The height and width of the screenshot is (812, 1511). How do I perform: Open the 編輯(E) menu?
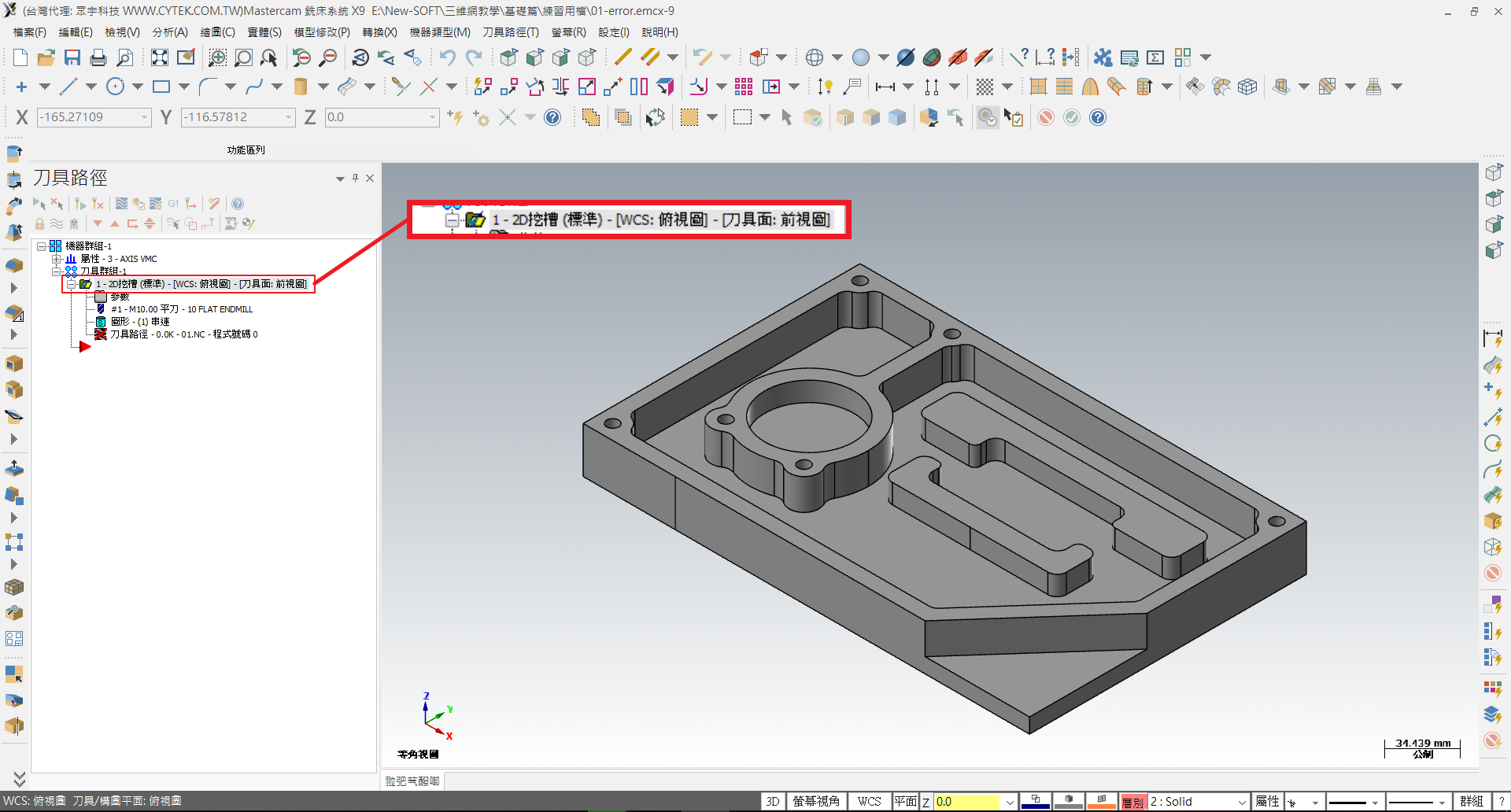[76, 32]
